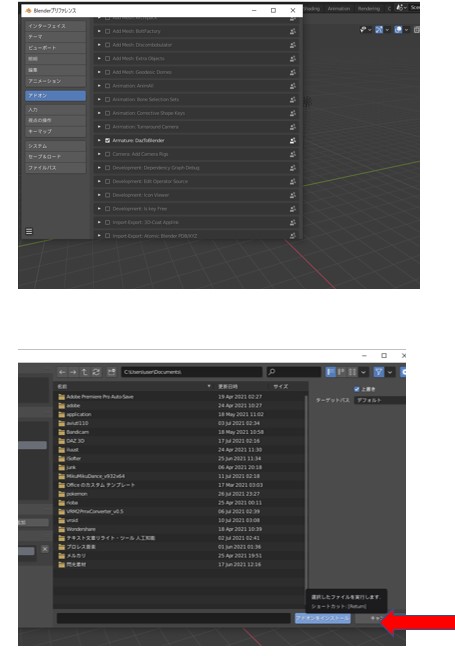Select the アドオン tab in Preferences
This screenshot has height=656, width=455.
tap(55, 96)
